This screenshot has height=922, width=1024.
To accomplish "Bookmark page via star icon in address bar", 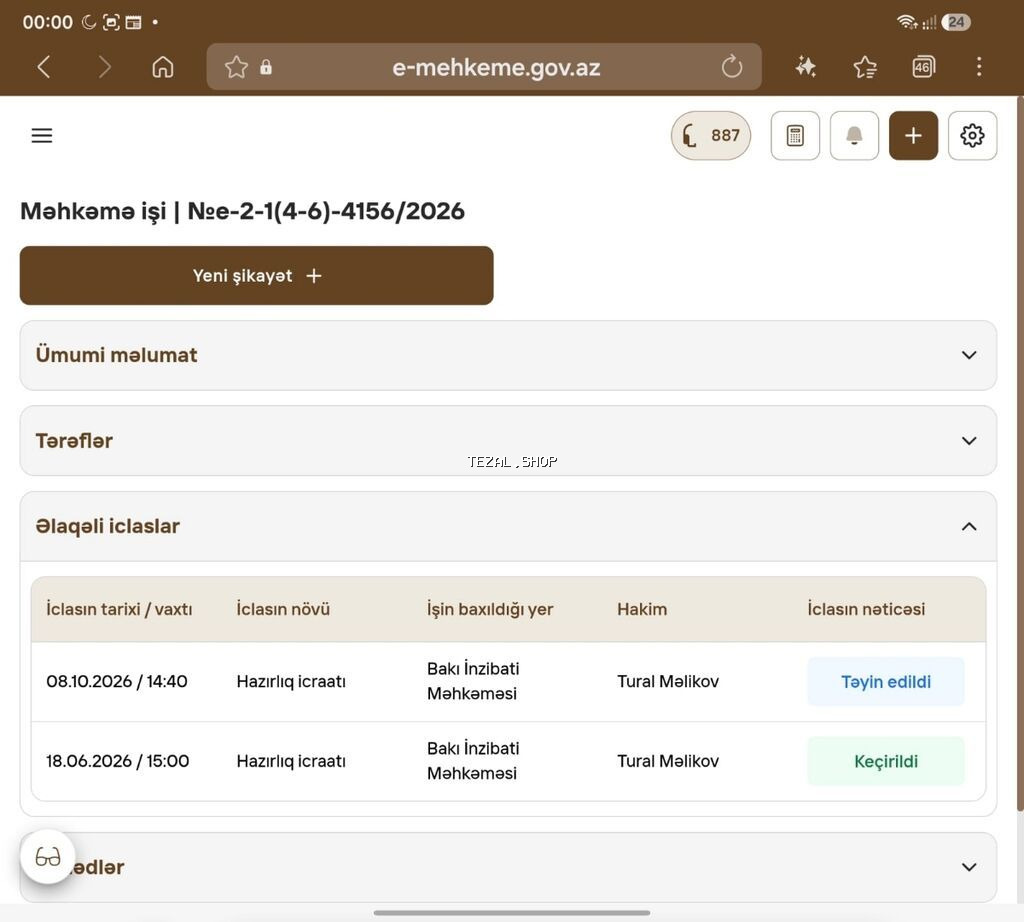I will point(236,67).
